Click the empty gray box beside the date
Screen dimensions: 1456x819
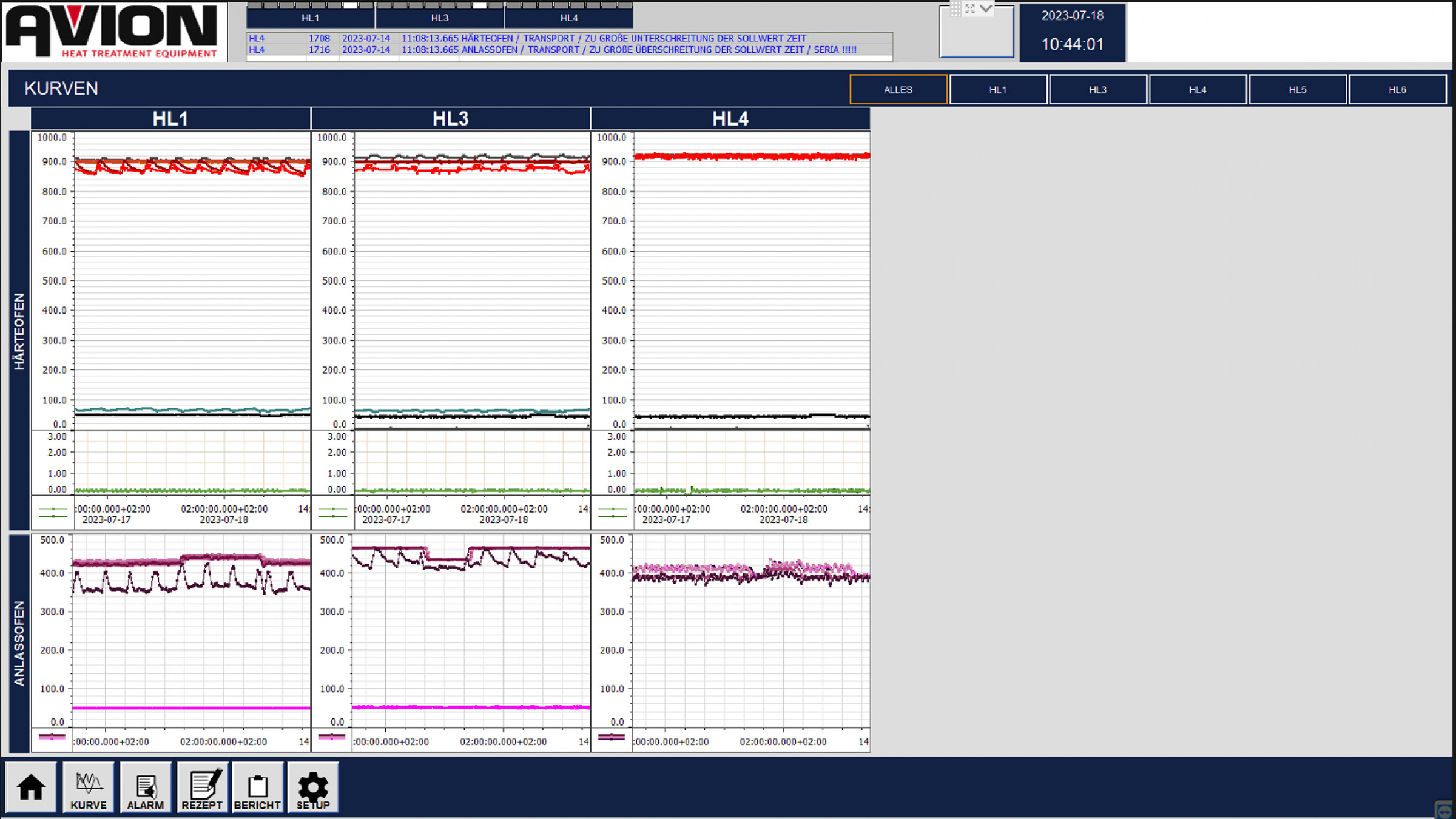click(976, 36)
